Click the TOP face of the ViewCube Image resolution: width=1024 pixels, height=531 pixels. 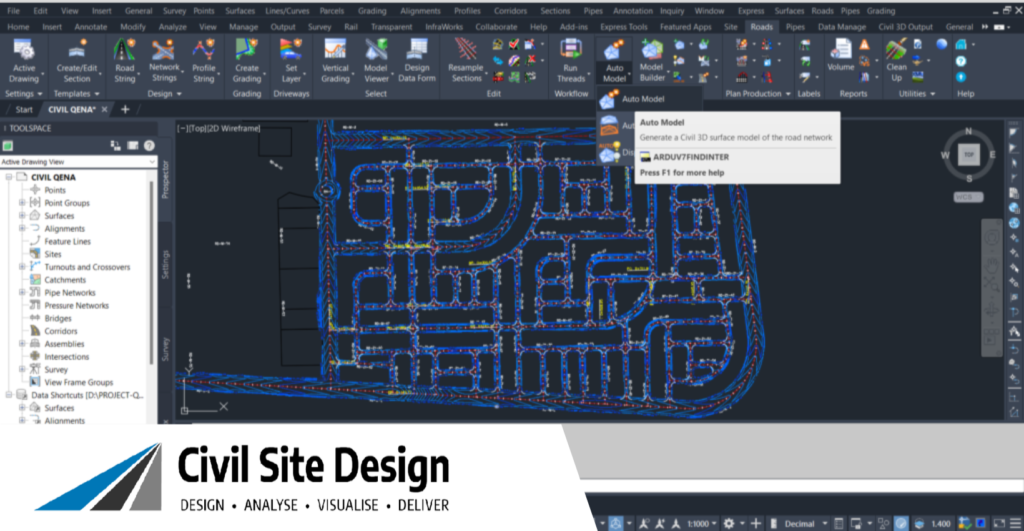(x=969, y=155)
